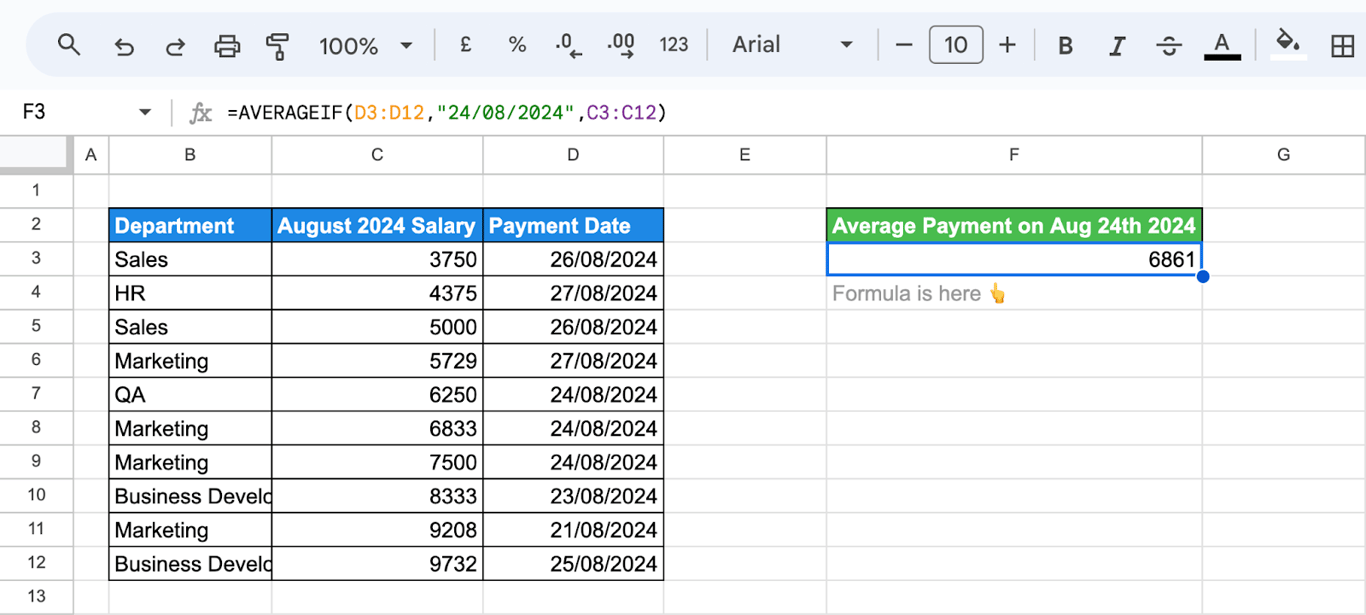
Task: Select payment date 23/08/2024
Action: pos(573,496)
